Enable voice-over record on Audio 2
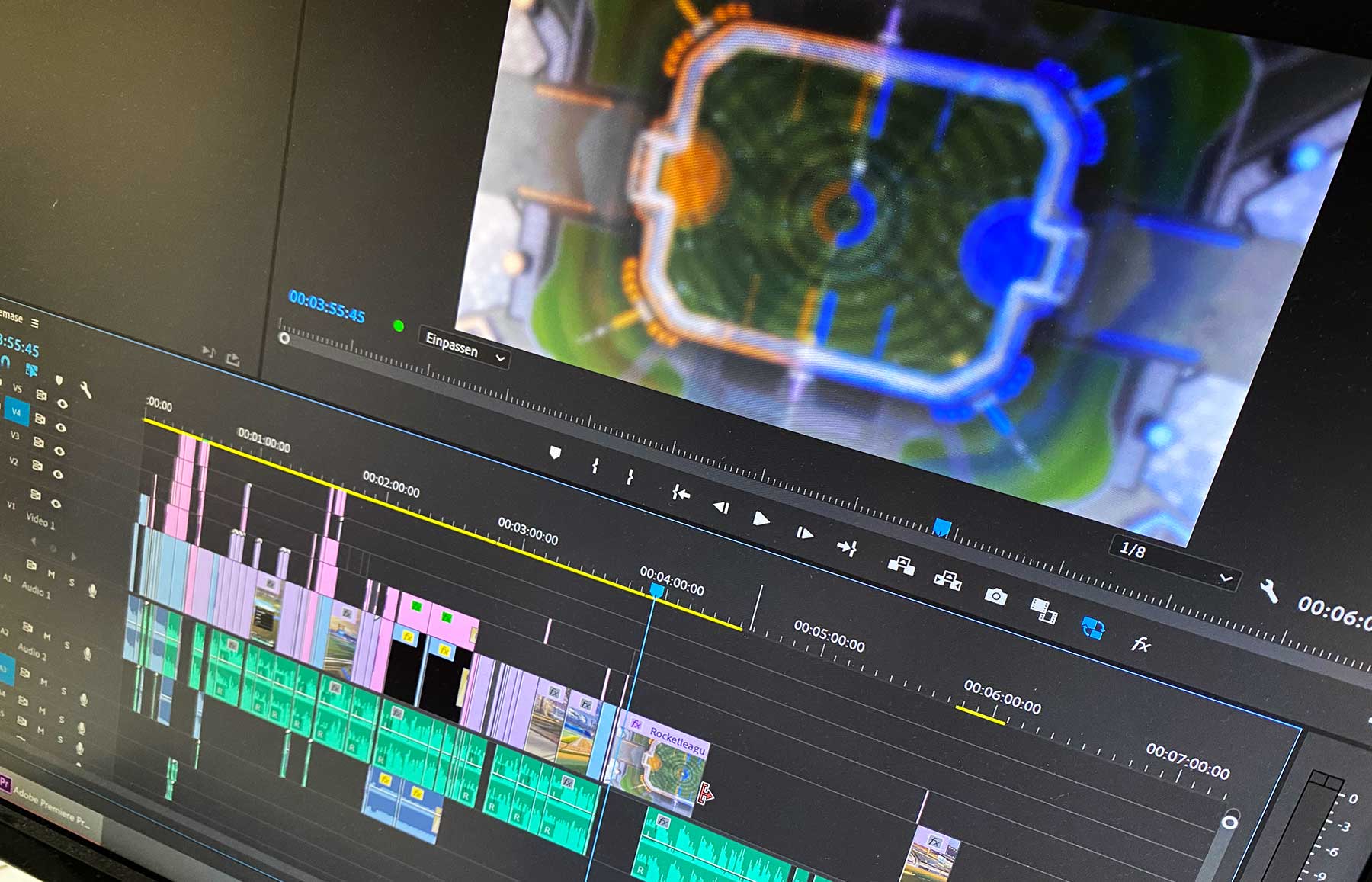Image resolution: width=1372 pixels, height=882 pixels. point(87,654)
